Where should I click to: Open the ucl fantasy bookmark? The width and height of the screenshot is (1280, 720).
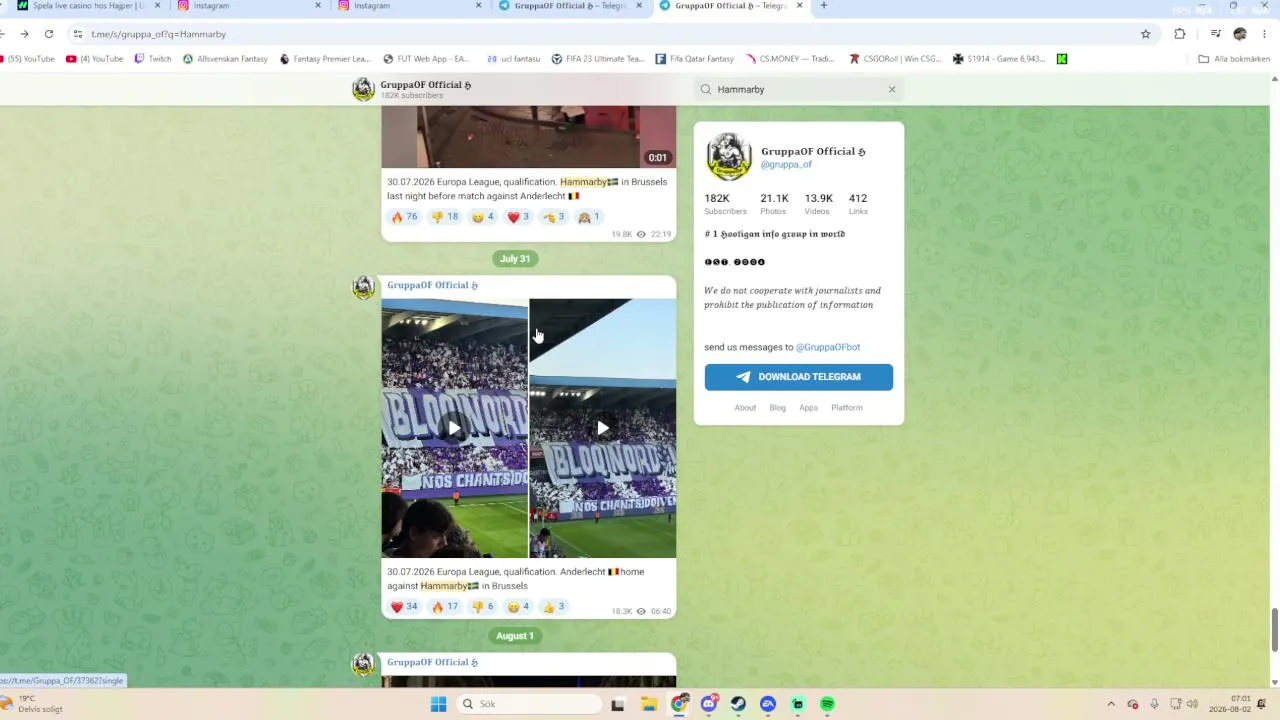[x=513, y=59]
